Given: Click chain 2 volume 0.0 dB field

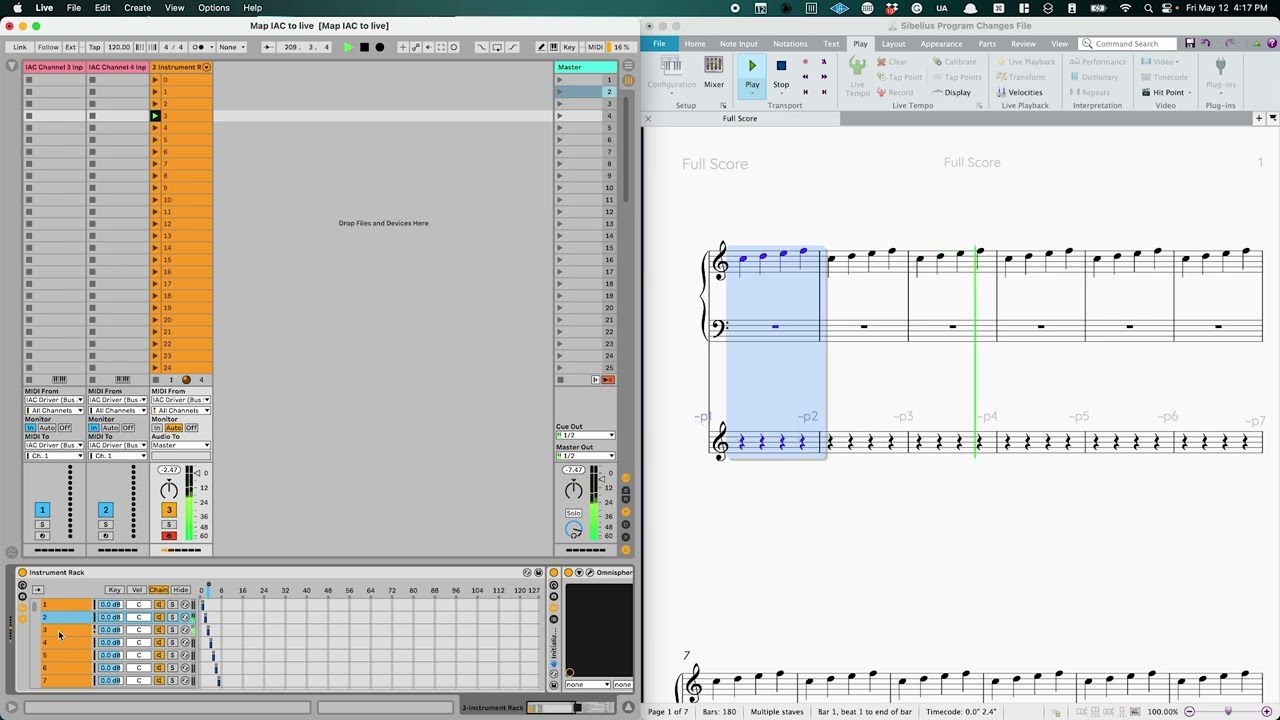Looking at the screenshot, I should click(x=109, y=617).
